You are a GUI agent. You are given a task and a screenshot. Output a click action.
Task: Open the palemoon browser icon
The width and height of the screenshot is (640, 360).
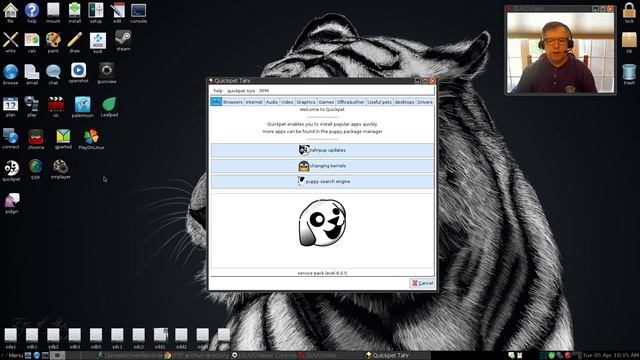[82, 107]
